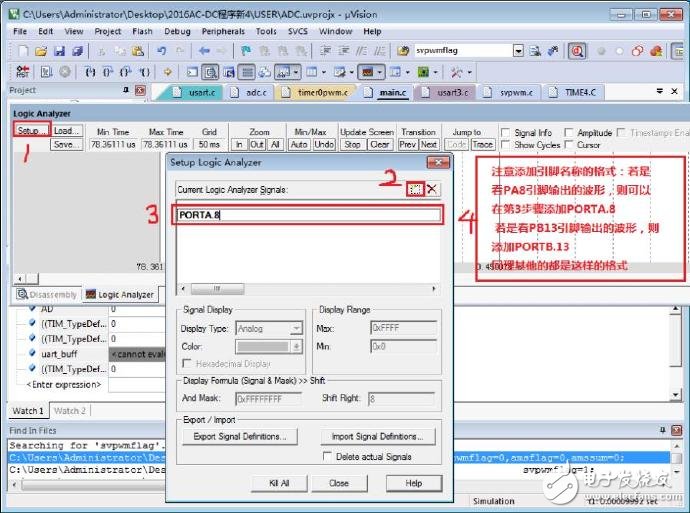Expand the Display Type Analog dropdown
Screen dimensions: 690x513
click(x=297, y=328)
